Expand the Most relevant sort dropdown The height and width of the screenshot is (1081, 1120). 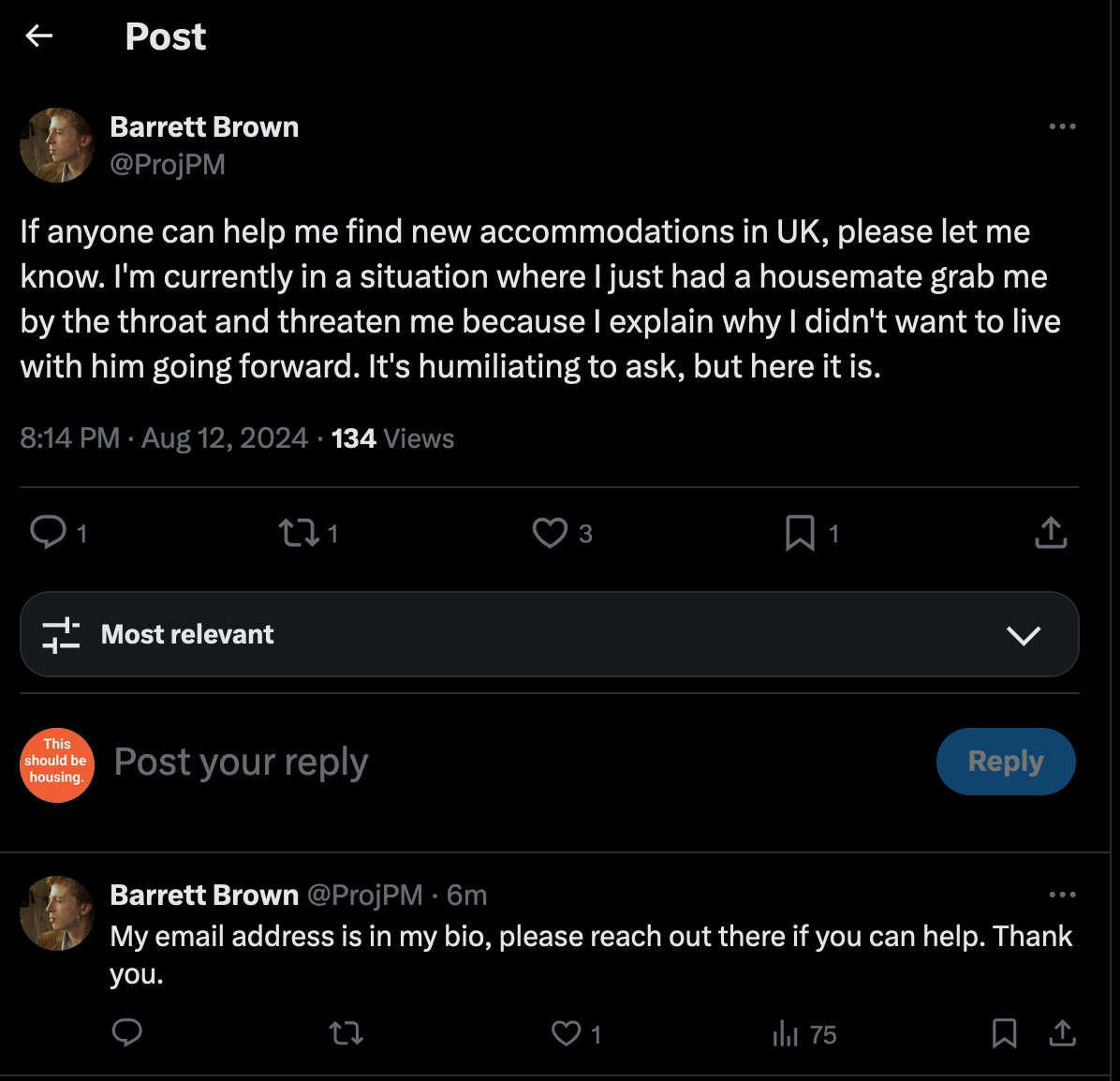[1023, 635]
